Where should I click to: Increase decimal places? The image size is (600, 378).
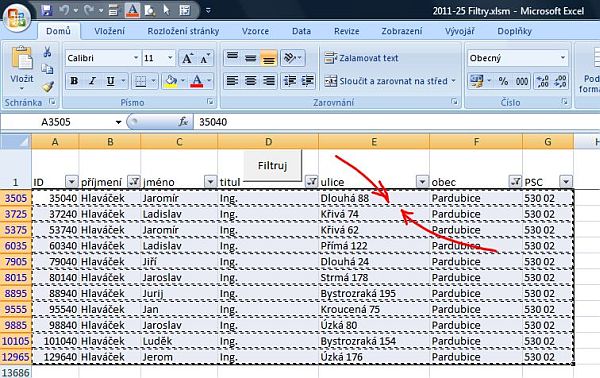click(543, 81)
